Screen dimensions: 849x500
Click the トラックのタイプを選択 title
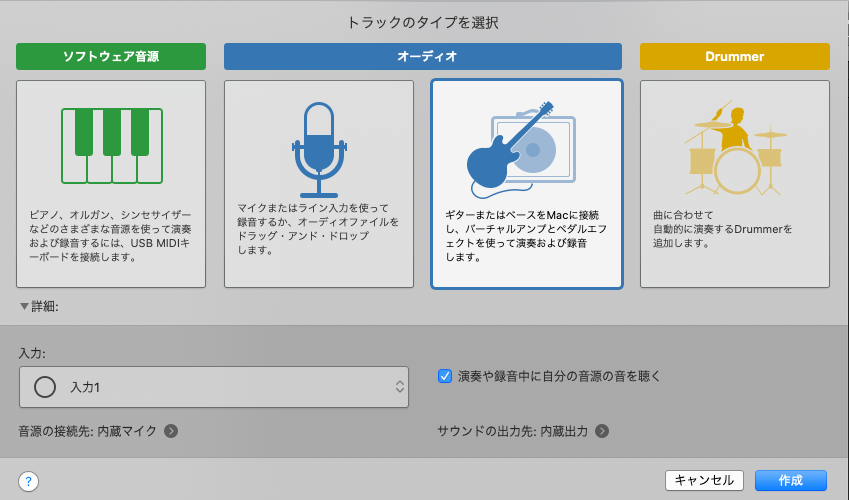pyautogui.click(x=423, y=23)
